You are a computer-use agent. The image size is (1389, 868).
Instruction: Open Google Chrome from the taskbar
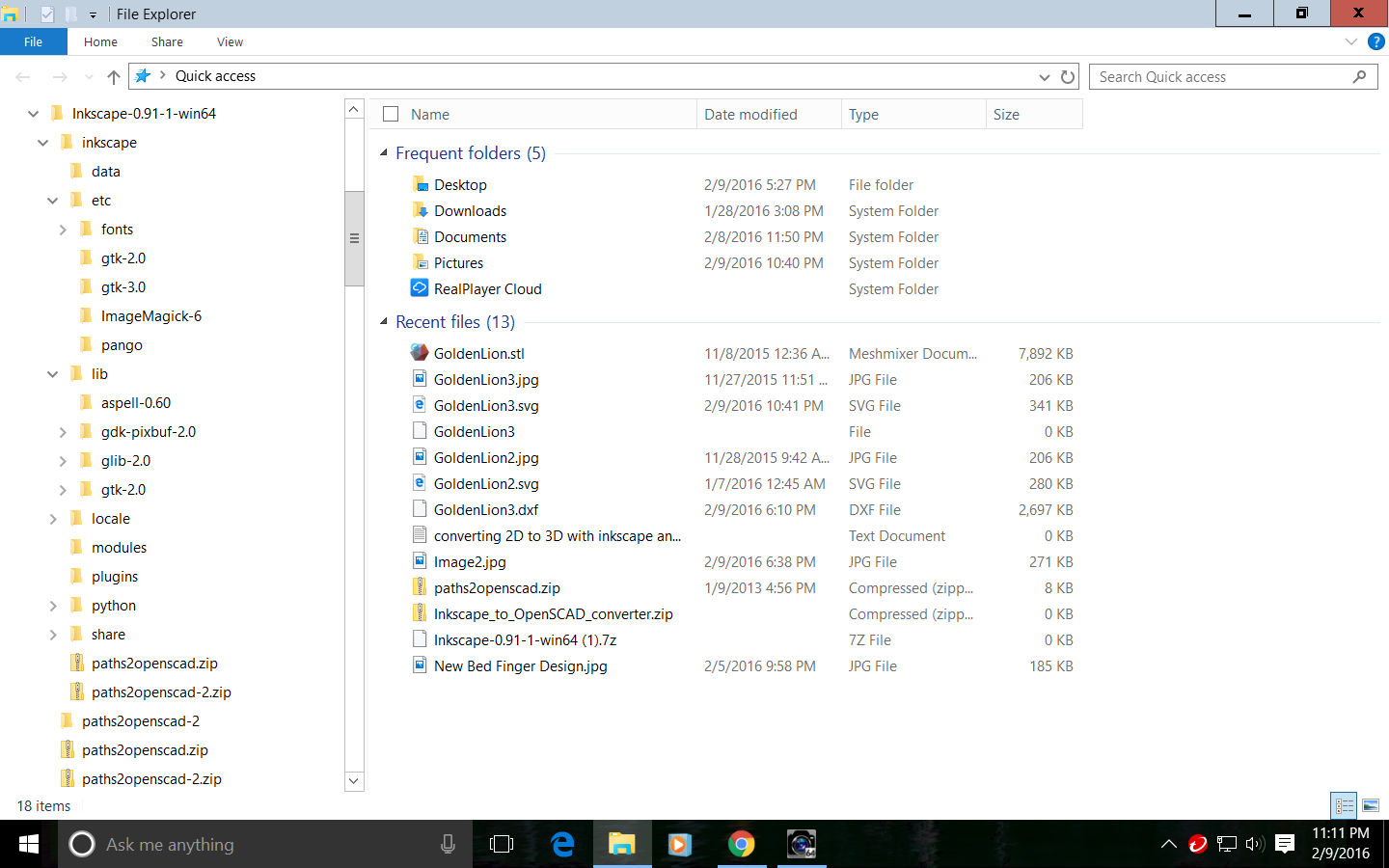(x=742, y=844)
